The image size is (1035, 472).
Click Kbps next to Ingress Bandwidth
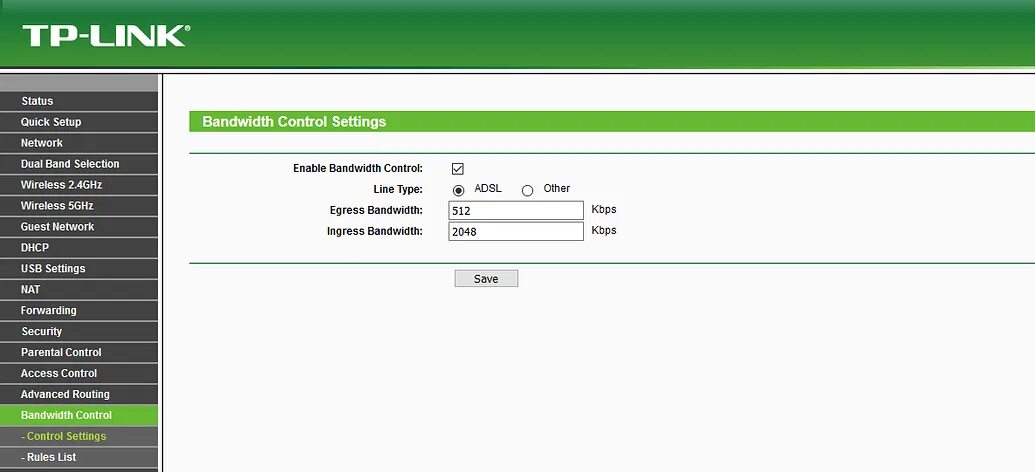[604, 231]
